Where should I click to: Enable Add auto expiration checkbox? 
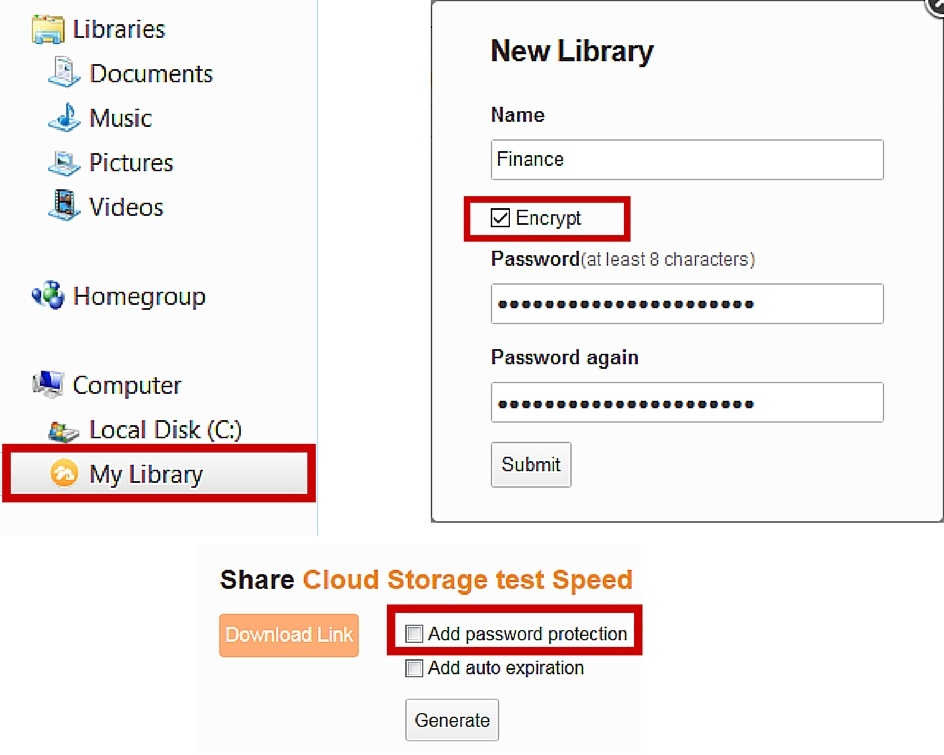click(414, 668)
